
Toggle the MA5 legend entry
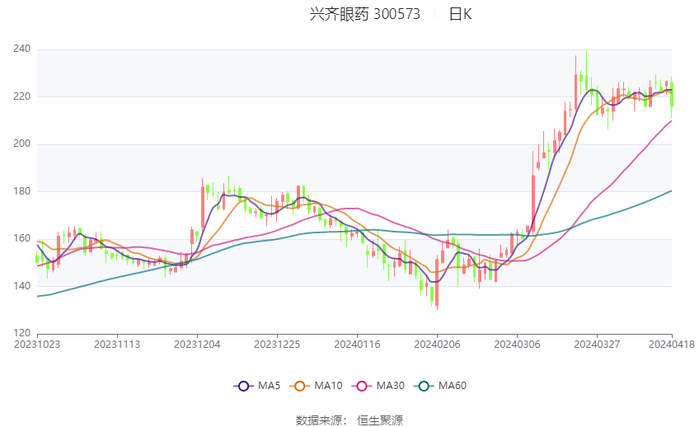click(x=256, y=386)
